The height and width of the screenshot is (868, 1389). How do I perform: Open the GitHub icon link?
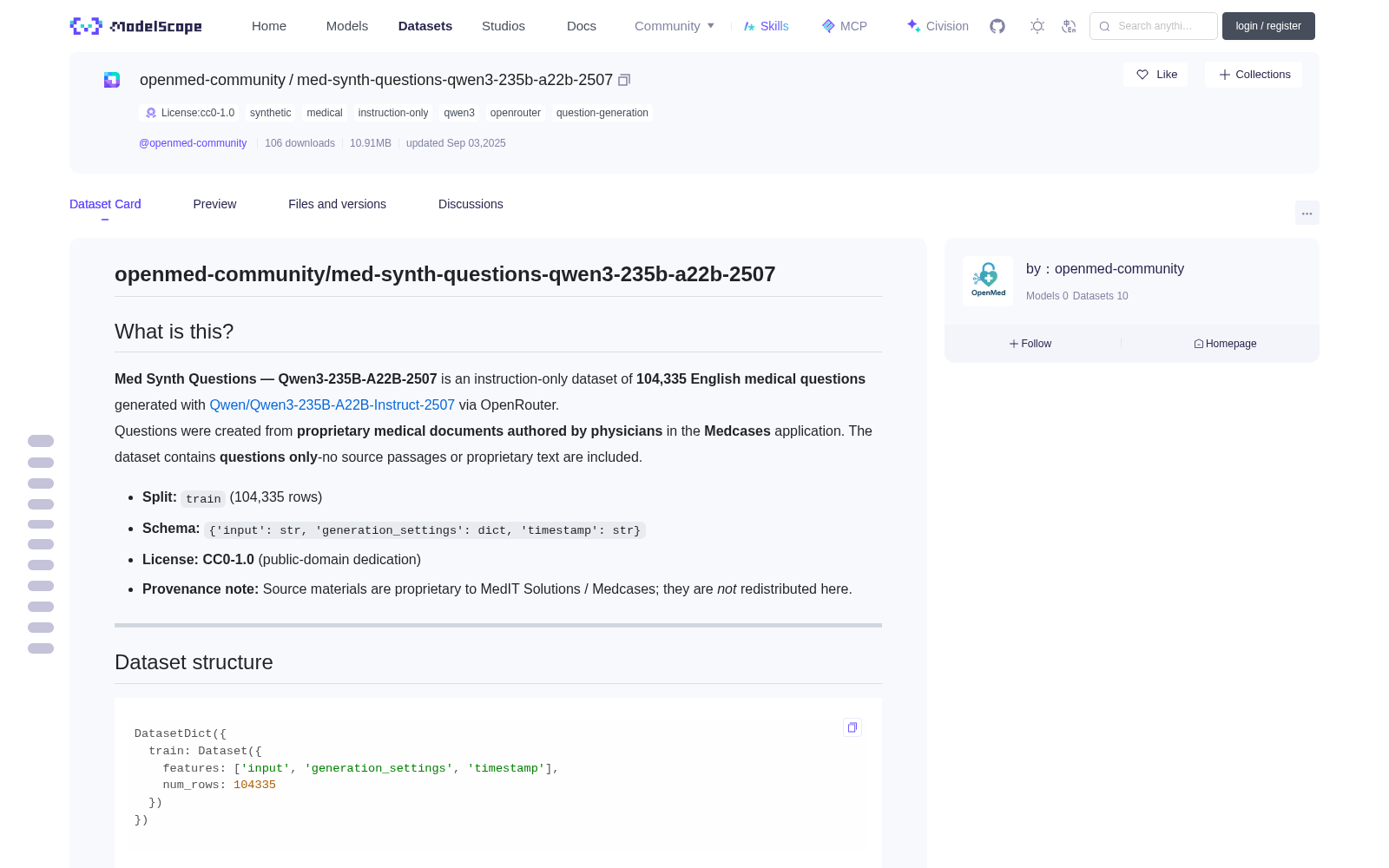pyautogui.click(x=997, y=26)
